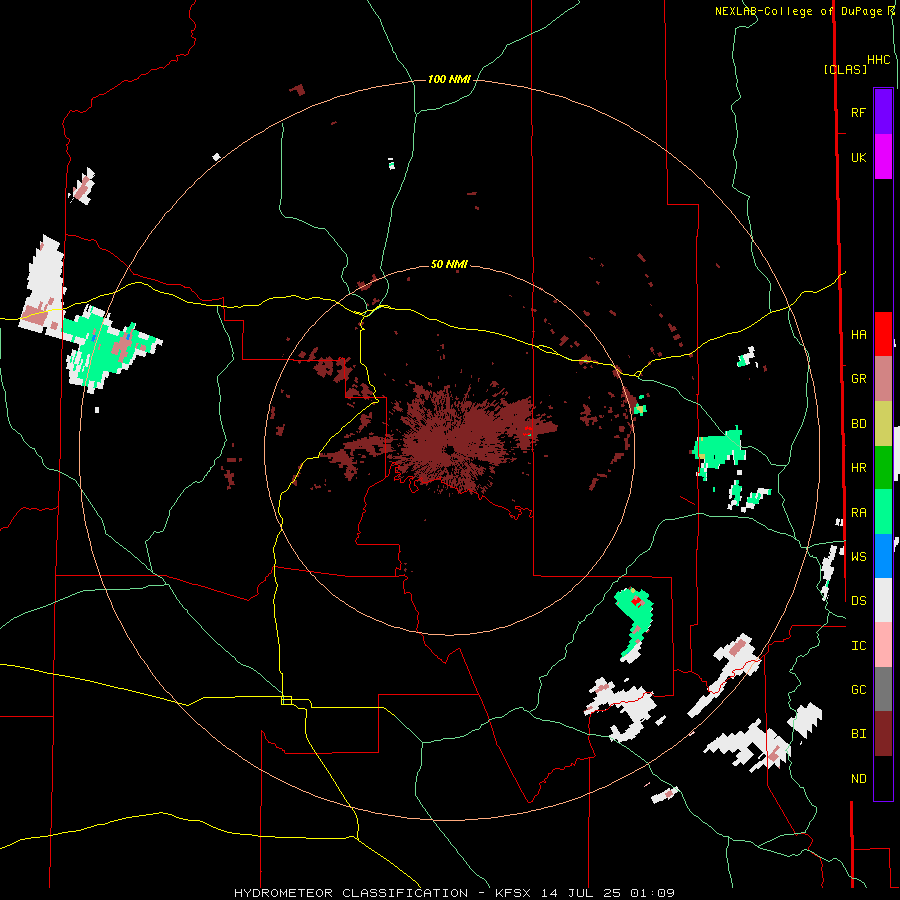Image resolution: width=900 pixels, height=900 pixels.
Task: Click the 'ND' legend label
Action: tap(858, 779)
